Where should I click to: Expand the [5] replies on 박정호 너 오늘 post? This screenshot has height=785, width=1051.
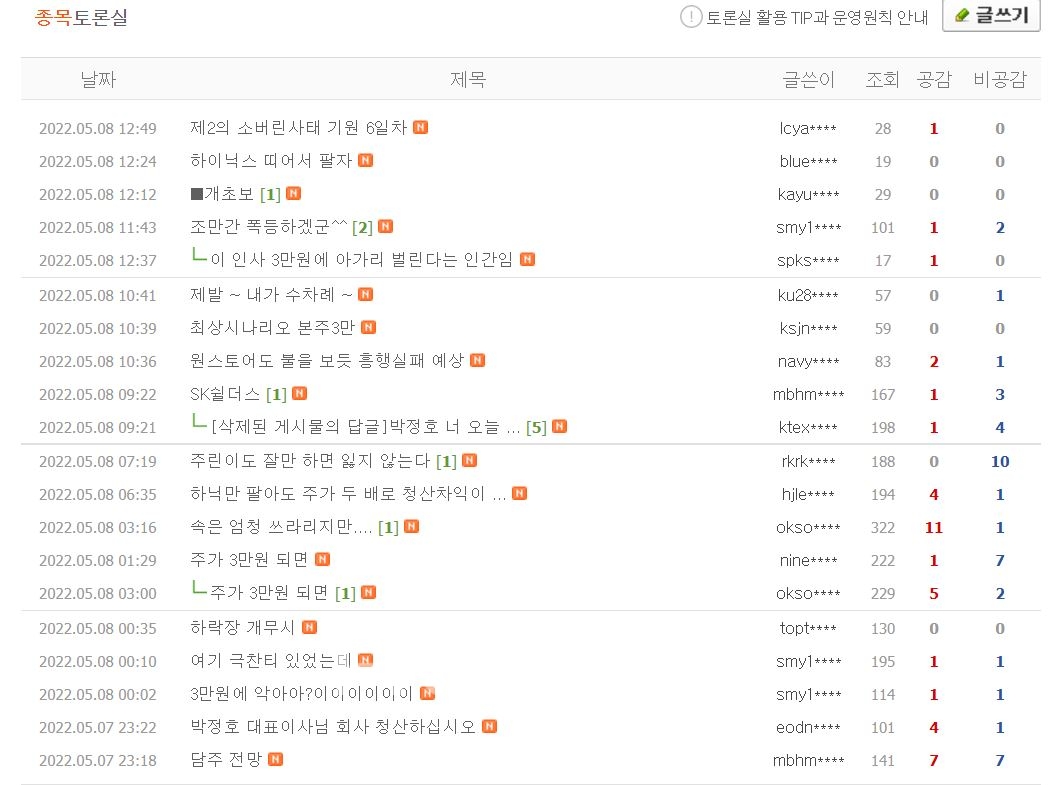pyautogui.click(x=537, y=427)
